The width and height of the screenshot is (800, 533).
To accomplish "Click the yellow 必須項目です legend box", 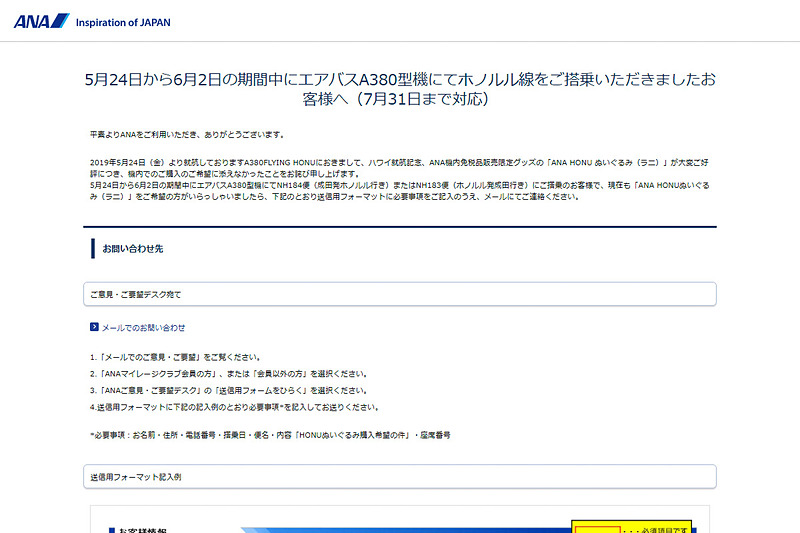I will (632, 527).
